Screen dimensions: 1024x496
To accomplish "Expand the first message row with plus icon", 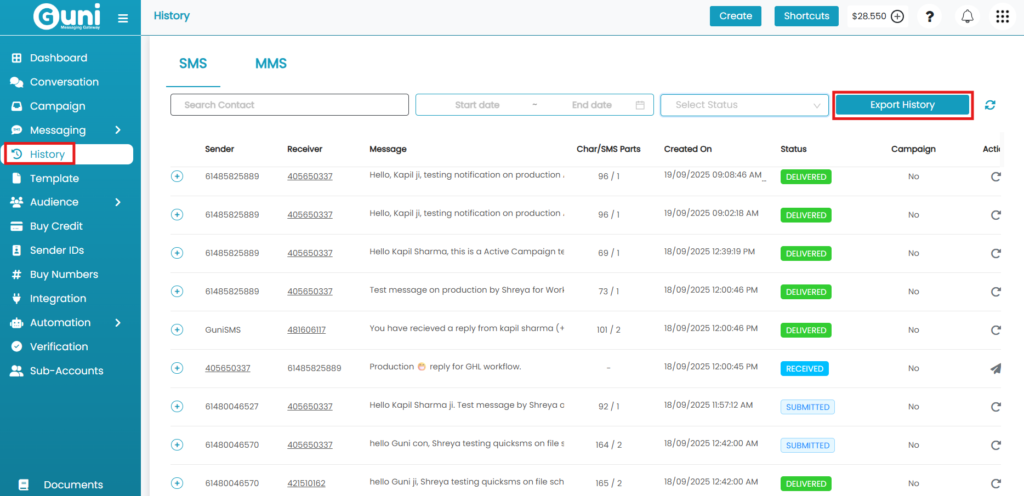I will 177,176.
